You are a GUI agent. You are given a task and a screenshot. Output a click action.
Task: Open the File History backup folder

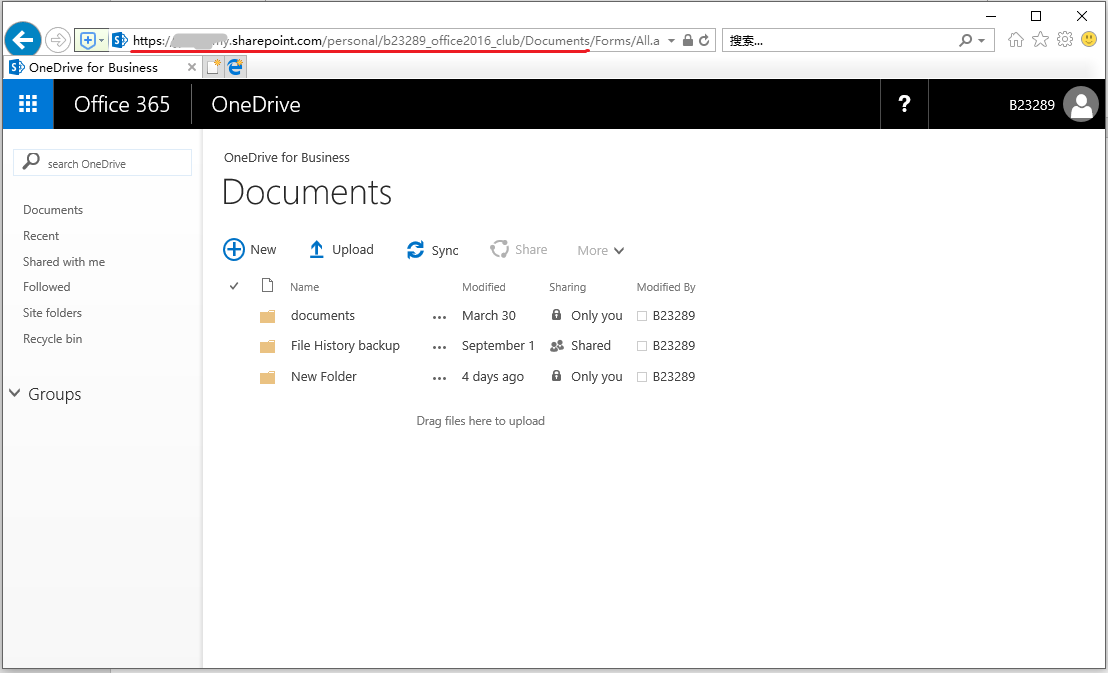coord(345,346)
